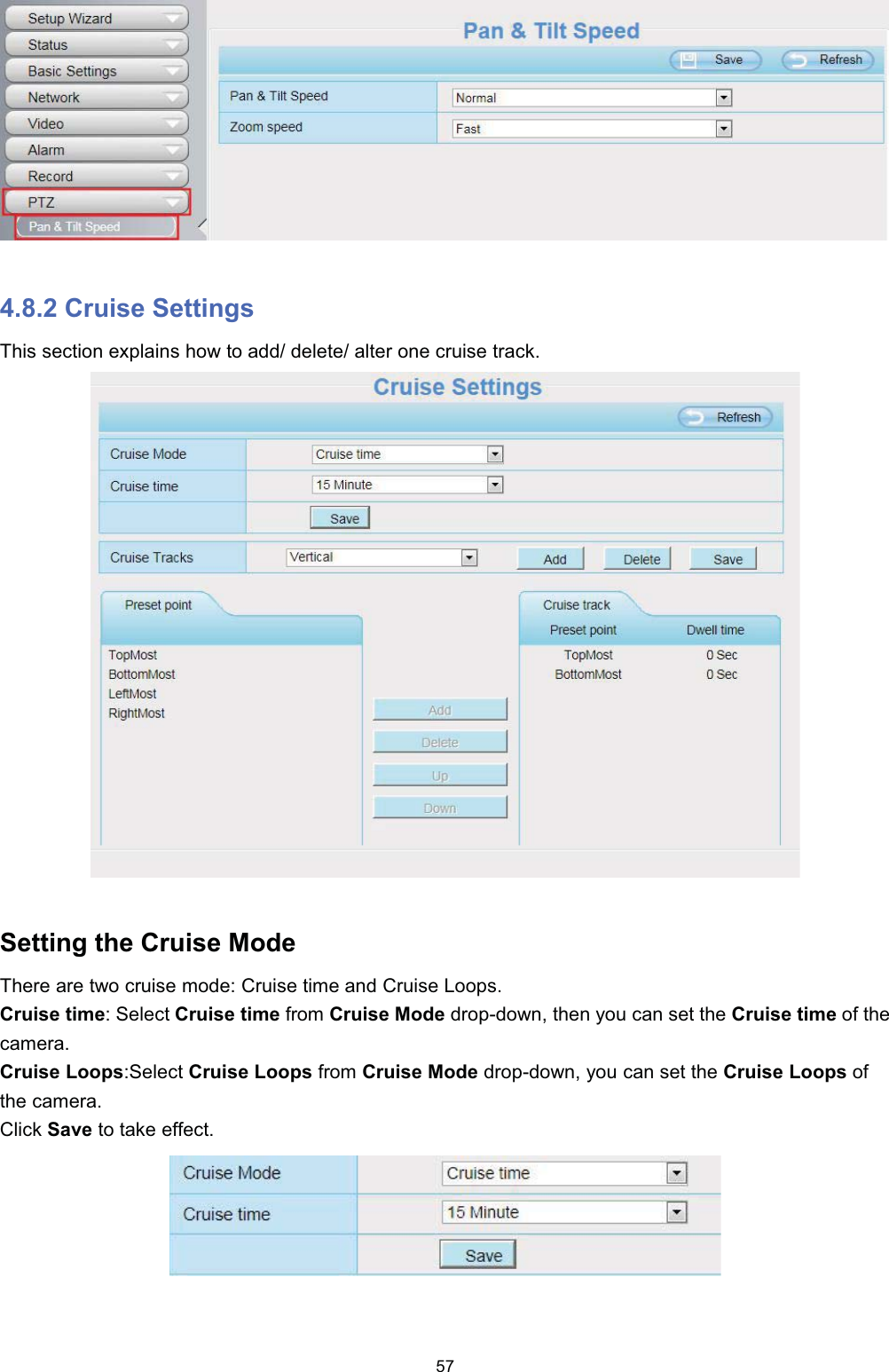The image size is (889, 1372).
Task: Click the Dwell time column header
Action: click(x=715, y=630)
